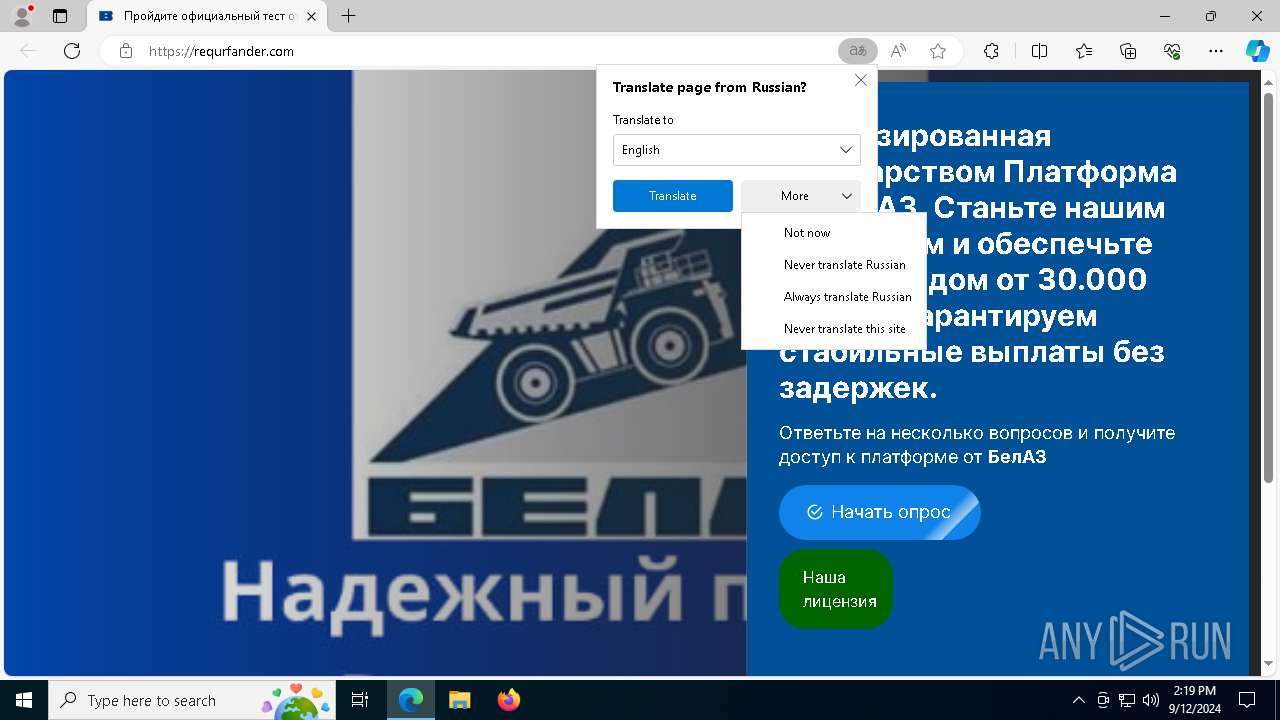This screenshot has height=720, width=1280.
Task: Launch the Copilot sidebar icon
Action: (1257, 51)
